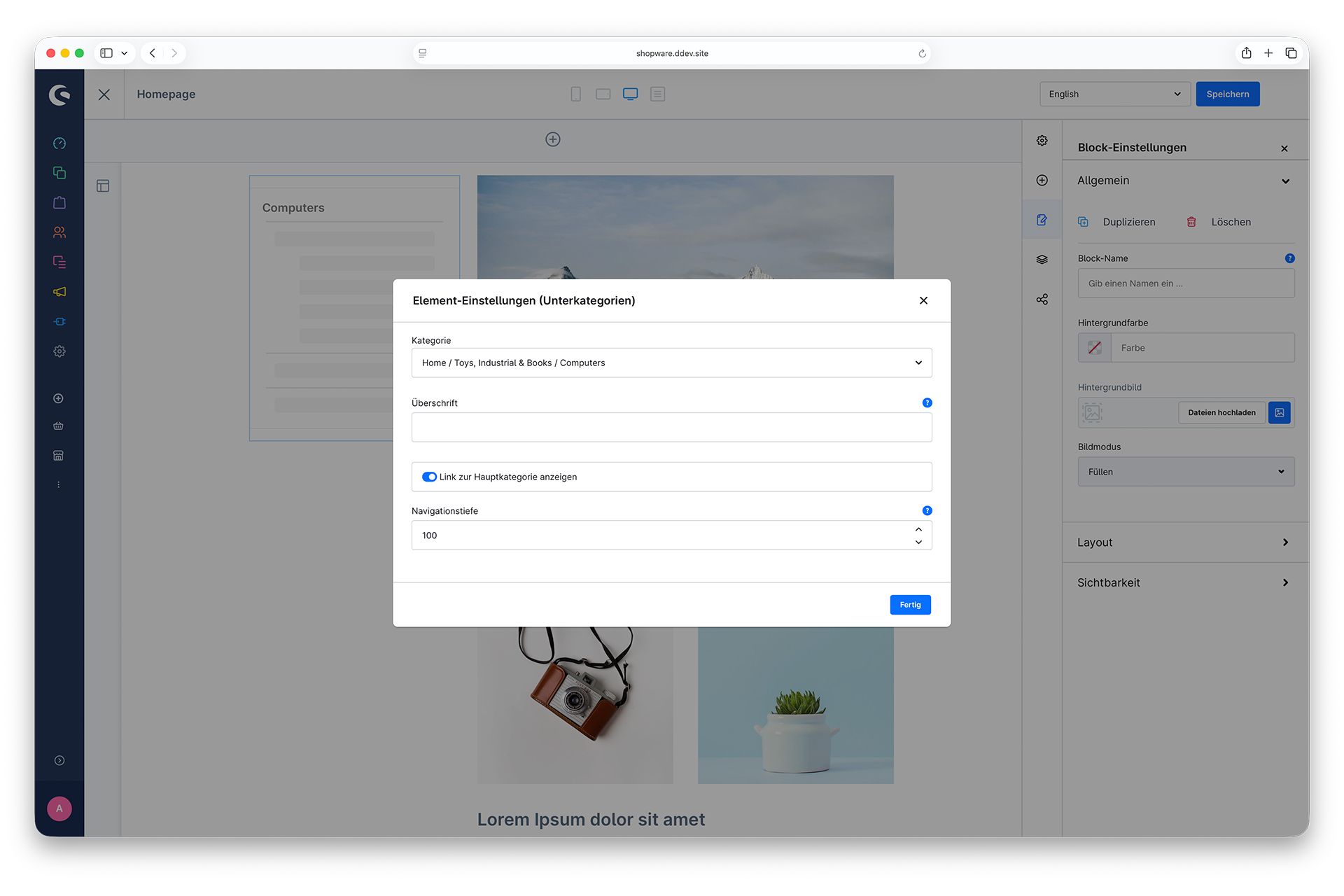Close the Element-Einstellungen dialog
This screenshot has width=1344, height=896.
(924, 300)
